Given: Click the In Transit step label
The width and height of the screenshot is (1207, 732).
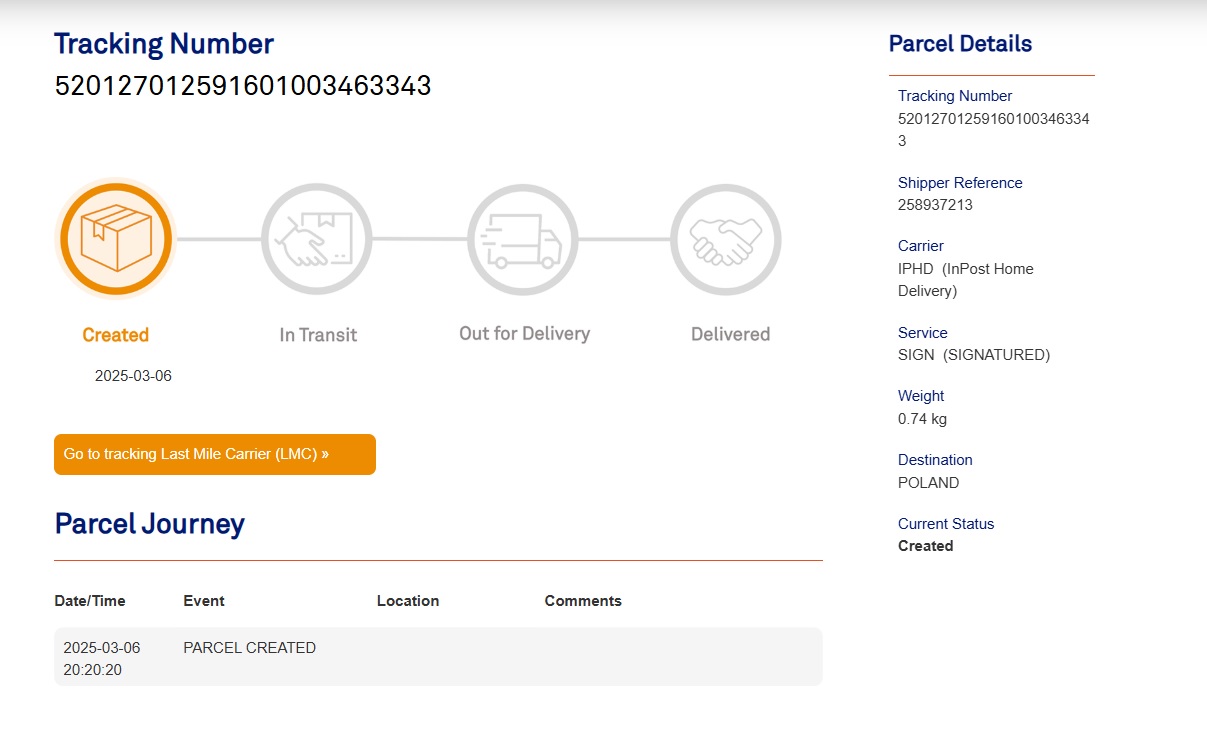Looking at the screenshot, I should tap(318, 335).
